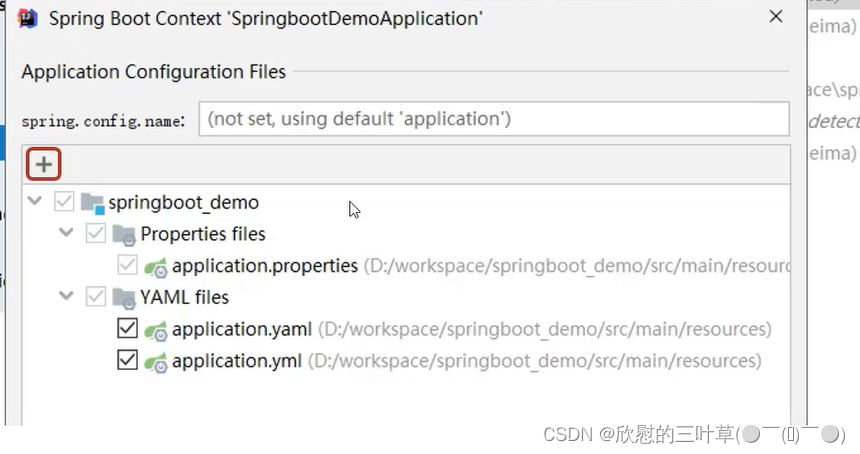The image size is (860, 454).
Task: Toggle the springboot_demo checkbox
Action: 64,201
